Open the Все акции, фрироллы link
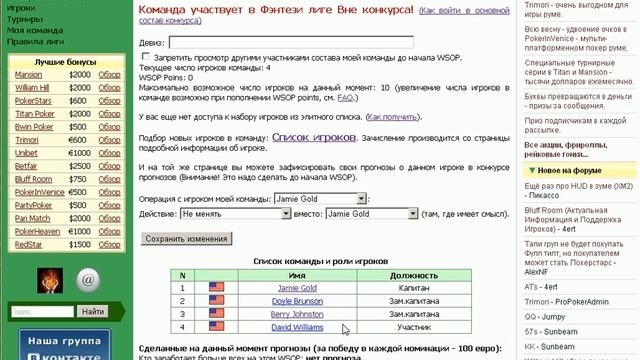Viewport: 640px width, 360px height. tap(566, 149)
